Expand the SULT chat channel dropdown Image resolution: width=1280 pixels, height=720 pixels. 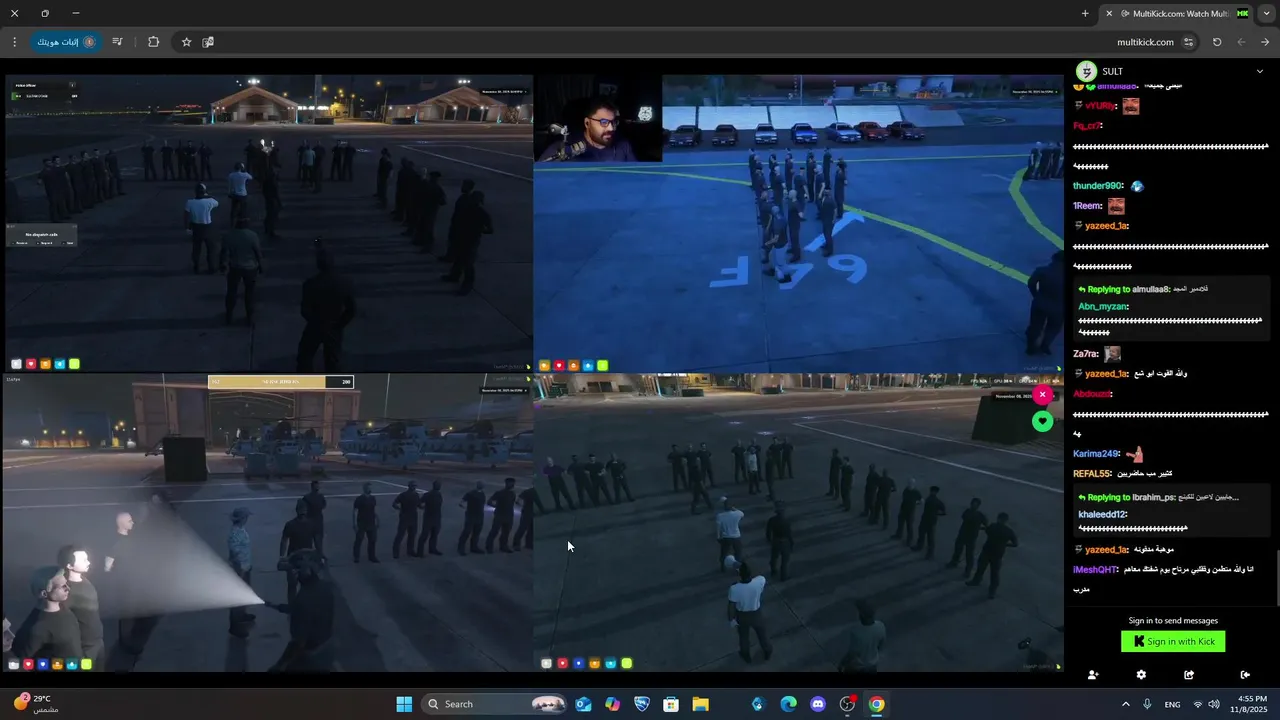[x=1259, y=71]
